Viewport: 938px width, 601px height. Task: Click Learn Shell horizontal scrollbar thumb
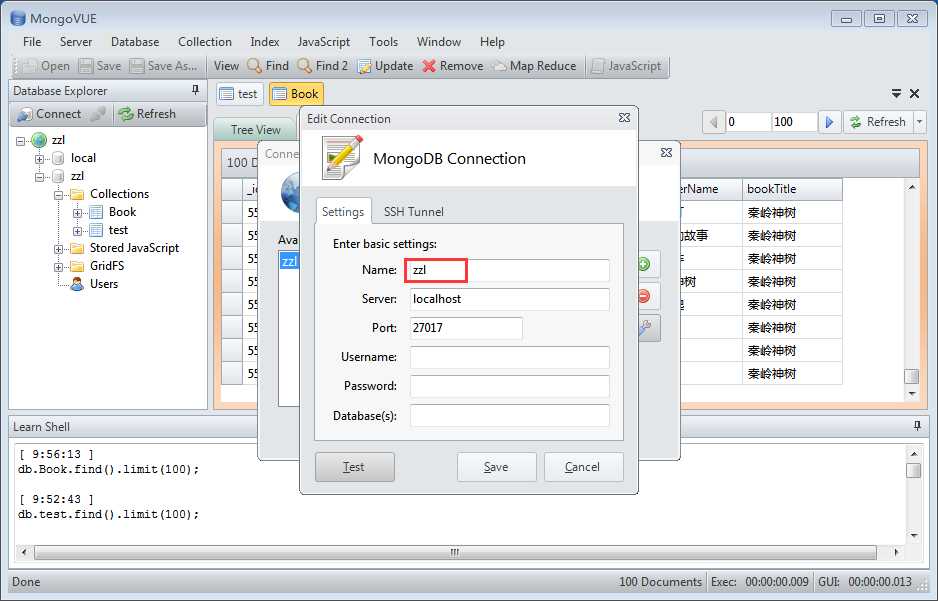click(455, 552)
